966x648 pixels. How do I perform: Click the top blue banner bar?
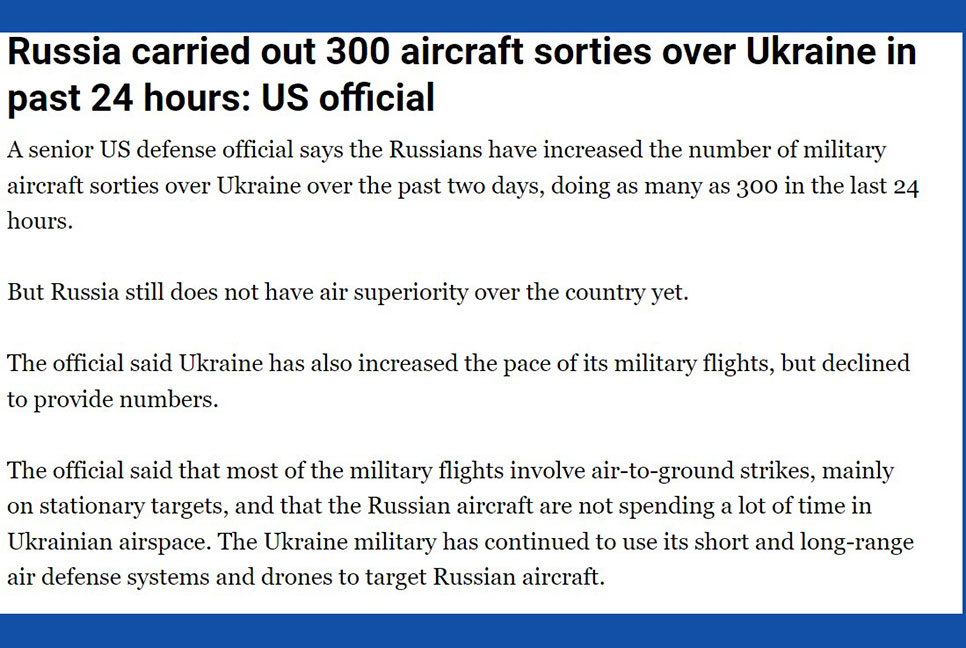pos(483,15)
